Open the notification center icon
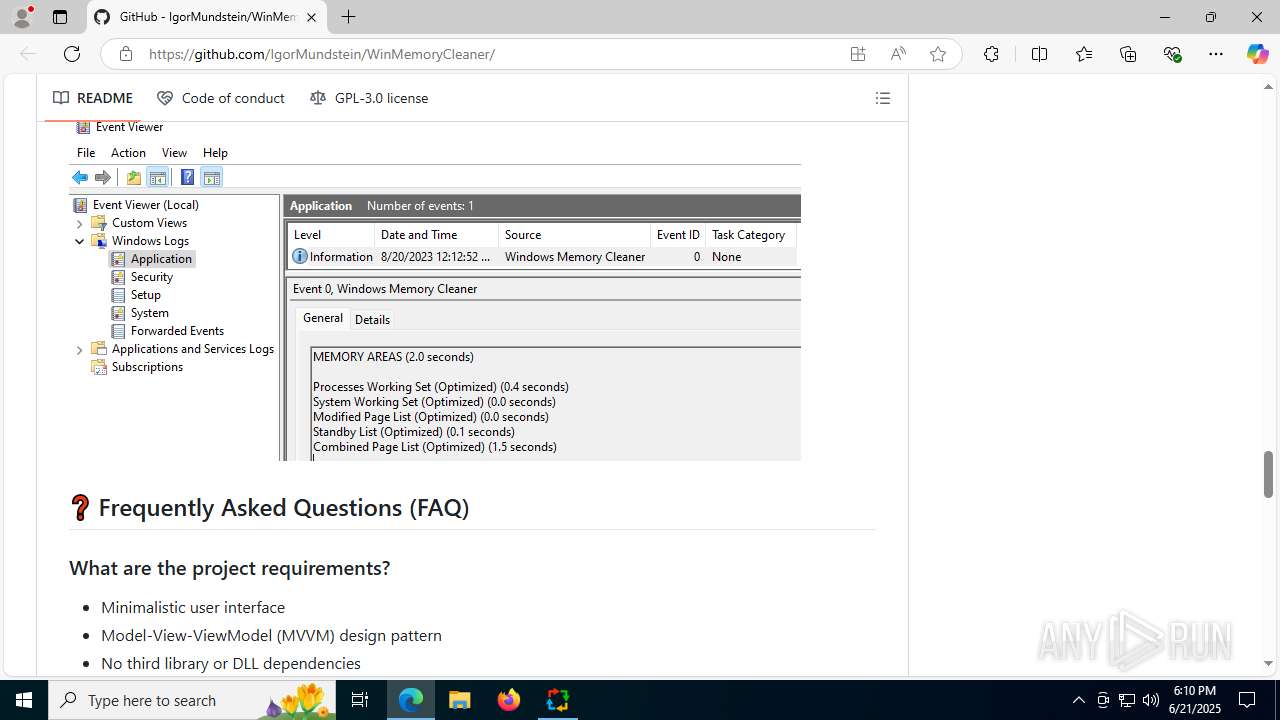 [1247, 700]
